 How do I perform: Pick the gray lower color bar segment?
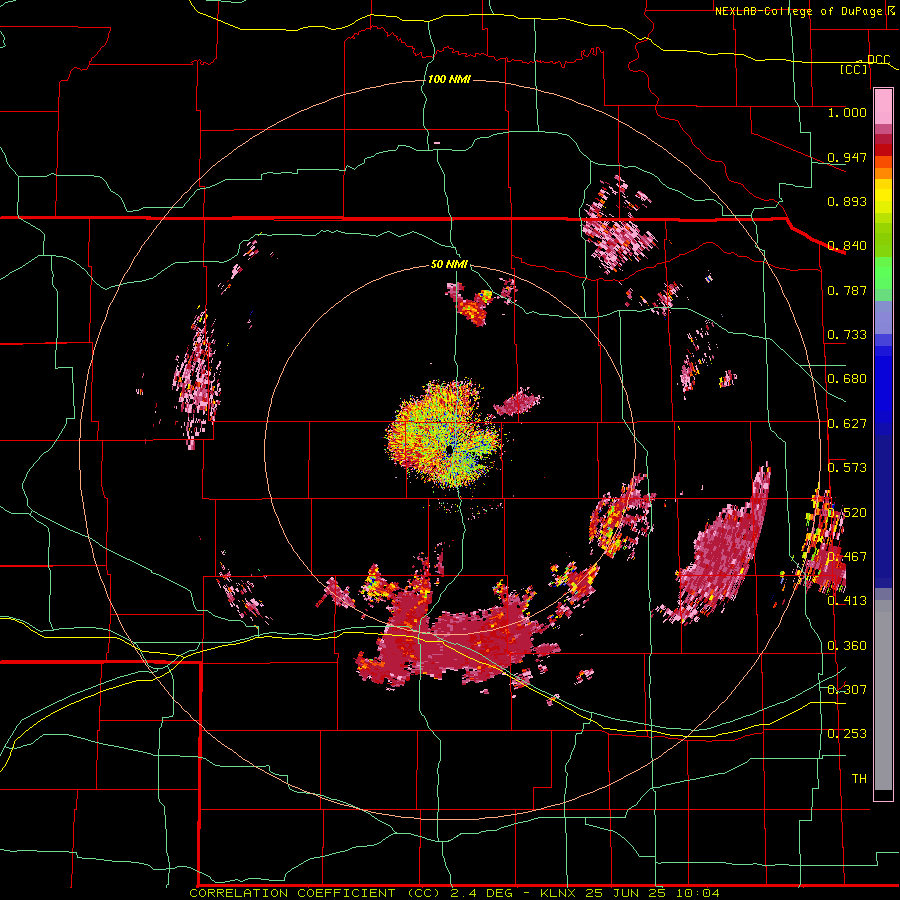[883, 695]
